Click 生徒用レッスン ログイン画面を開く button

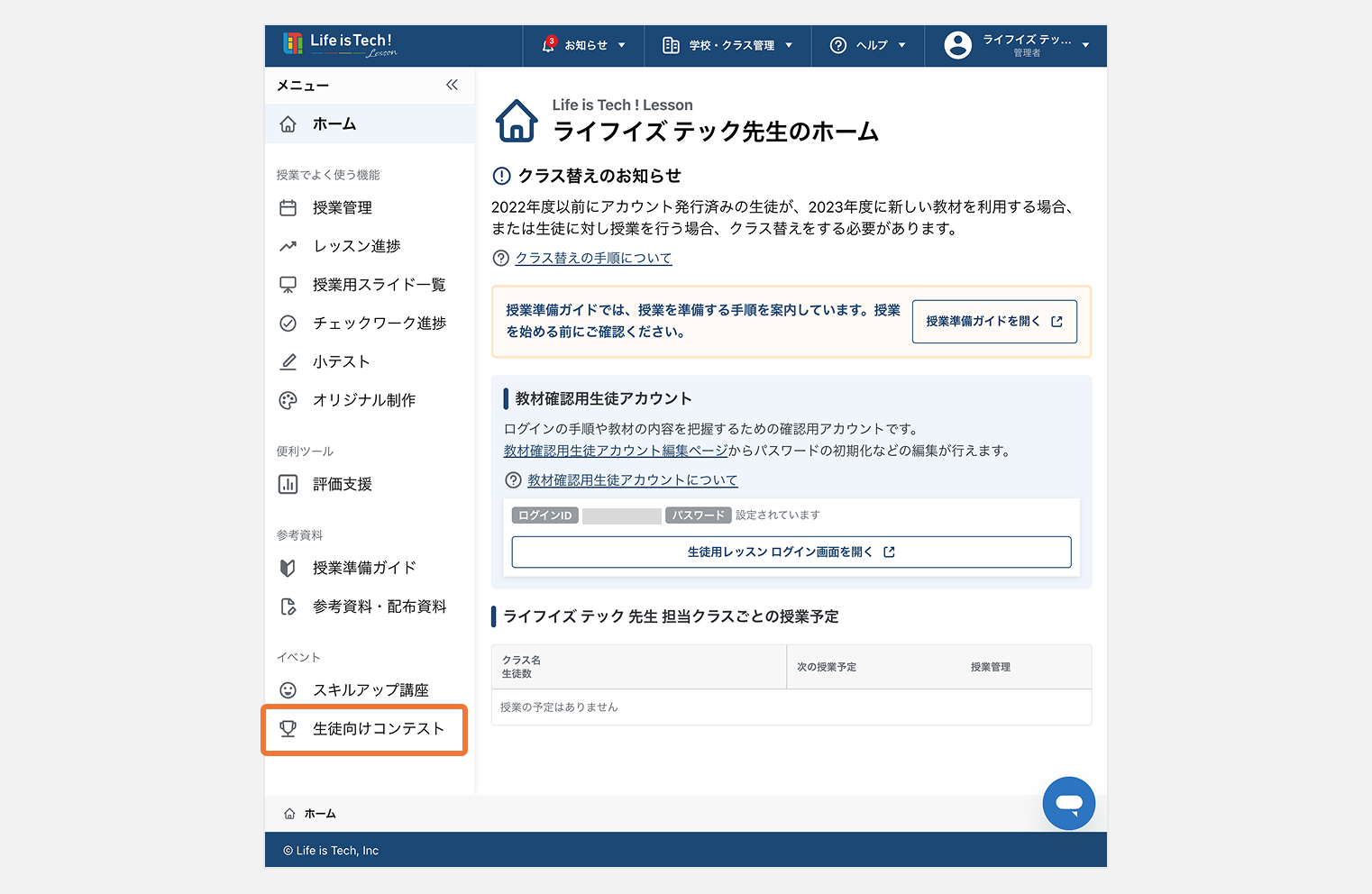pos(791,552)
